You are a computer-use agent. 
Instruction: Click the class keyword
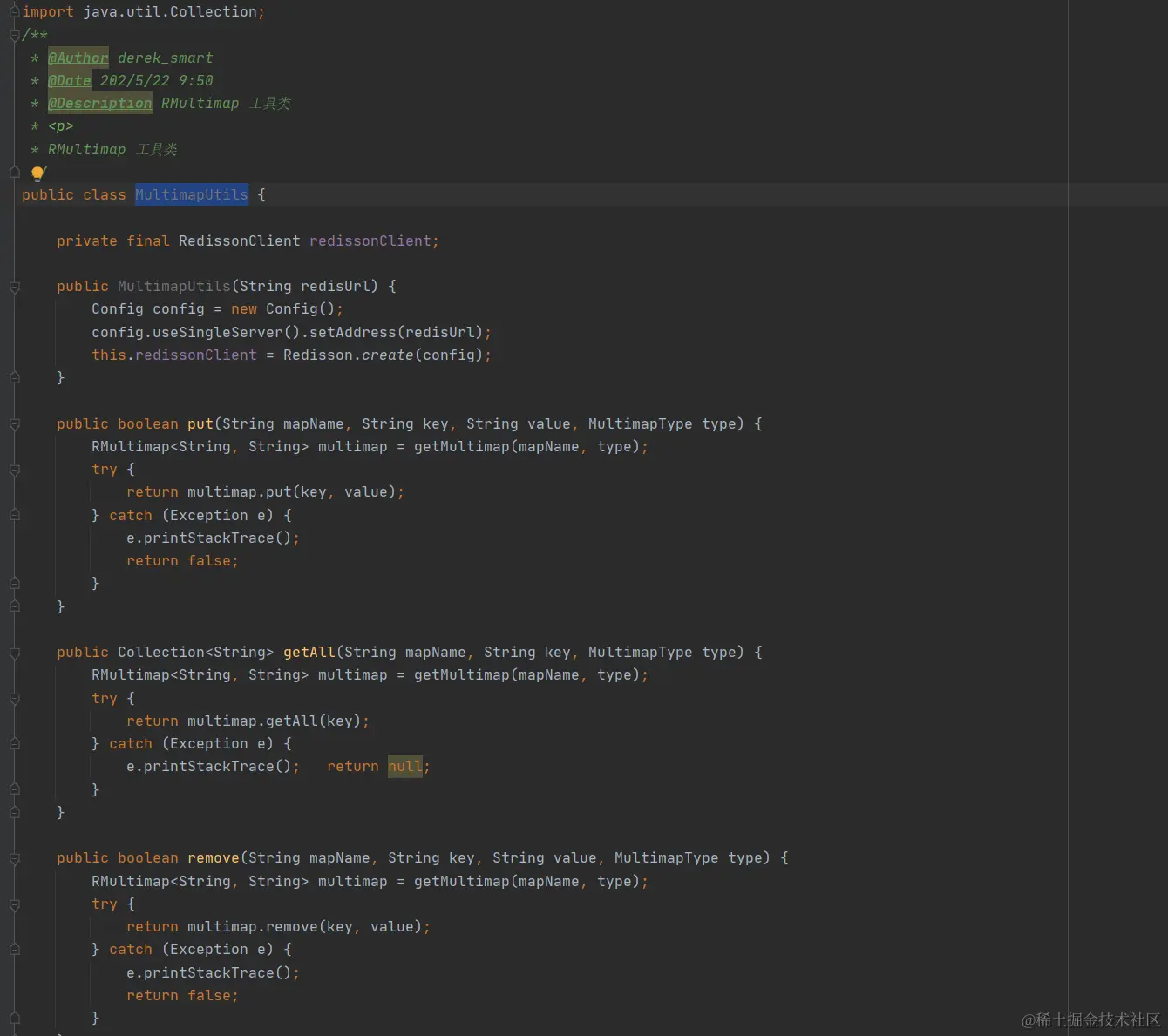(x=105, y=194)
